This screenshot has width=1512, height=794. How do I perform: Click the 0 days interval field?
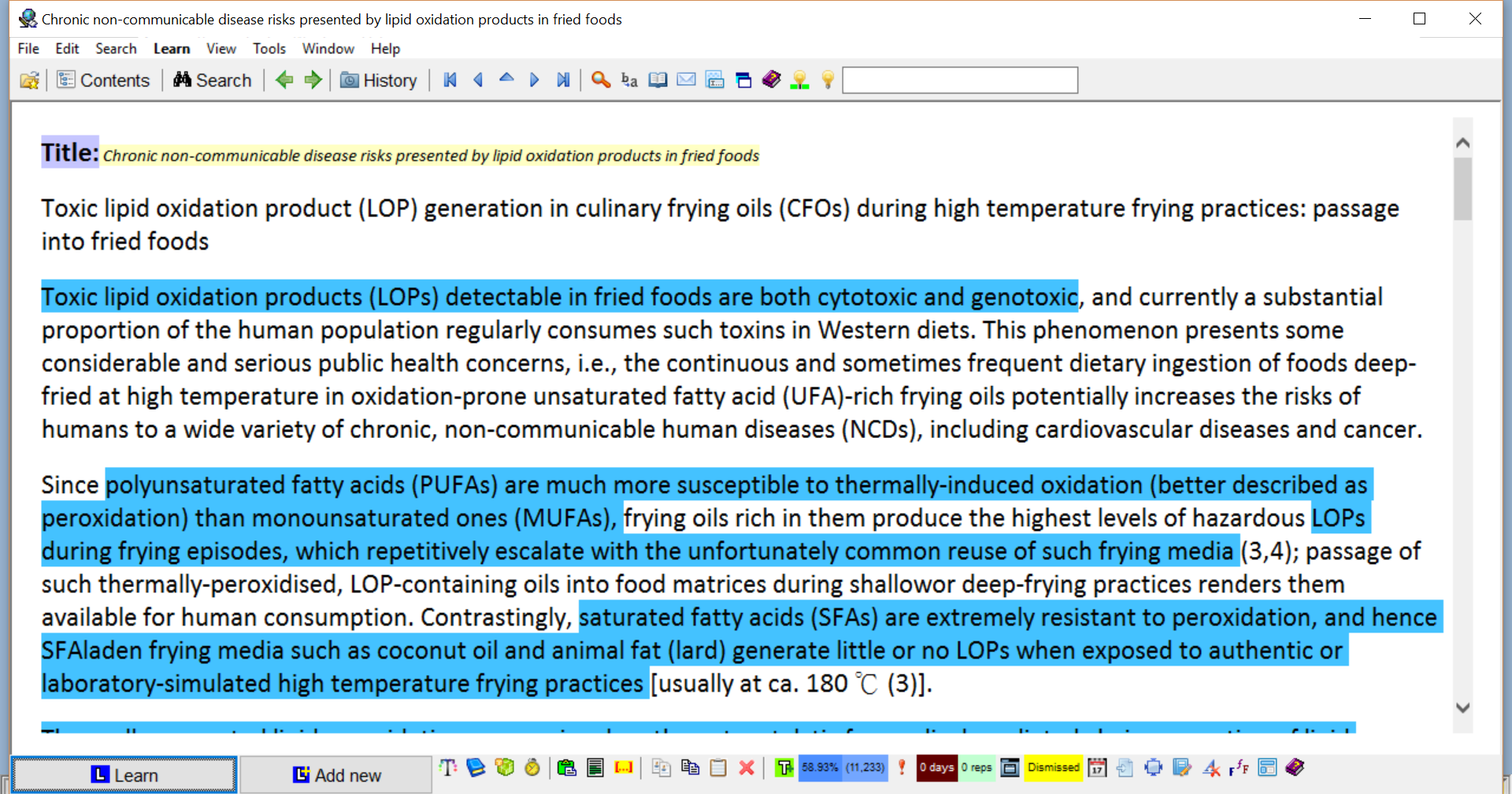[937, 767]
